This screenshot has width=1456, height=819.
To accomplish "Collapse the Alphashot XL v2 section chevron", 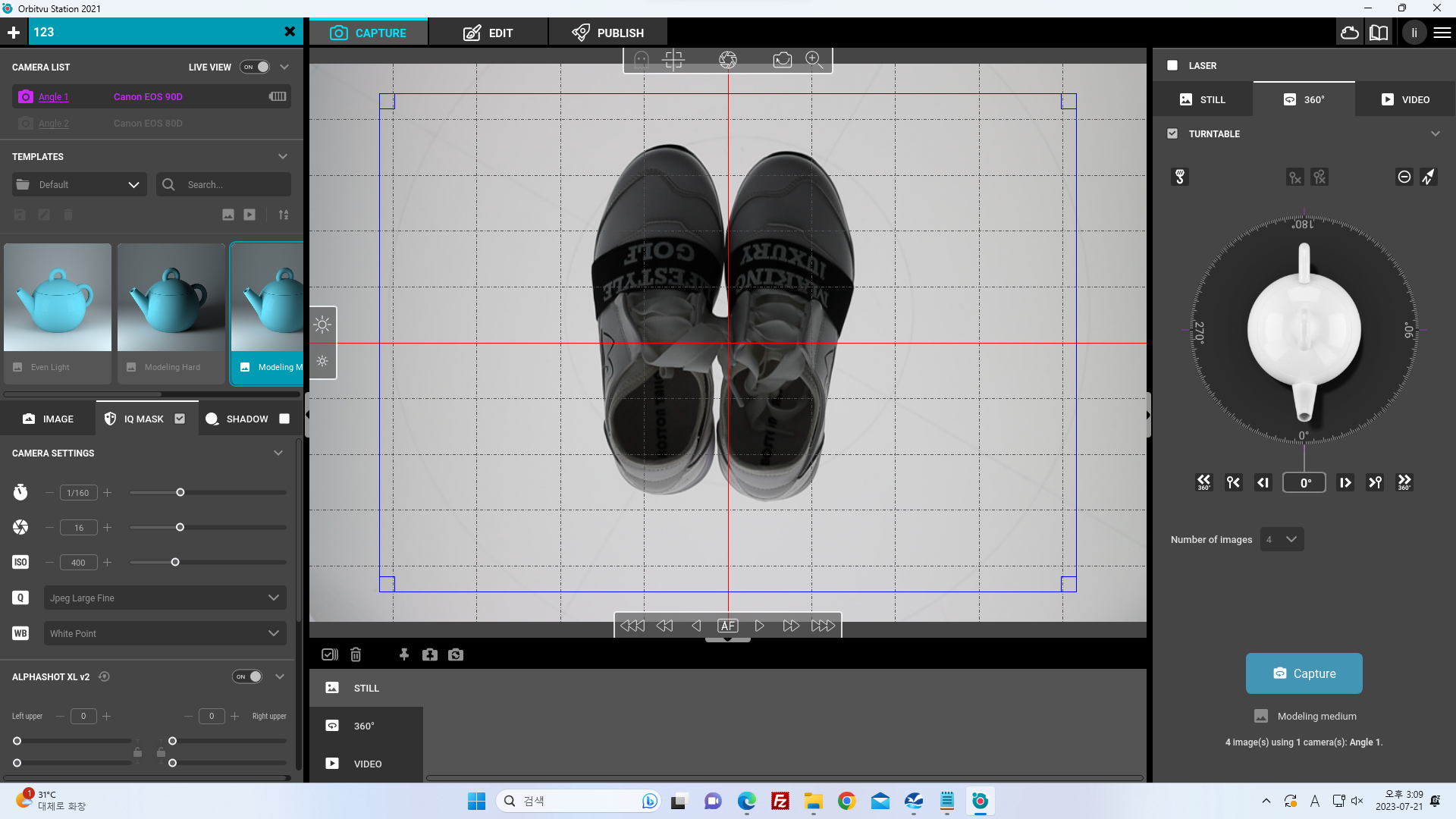I will click(280, 676).
